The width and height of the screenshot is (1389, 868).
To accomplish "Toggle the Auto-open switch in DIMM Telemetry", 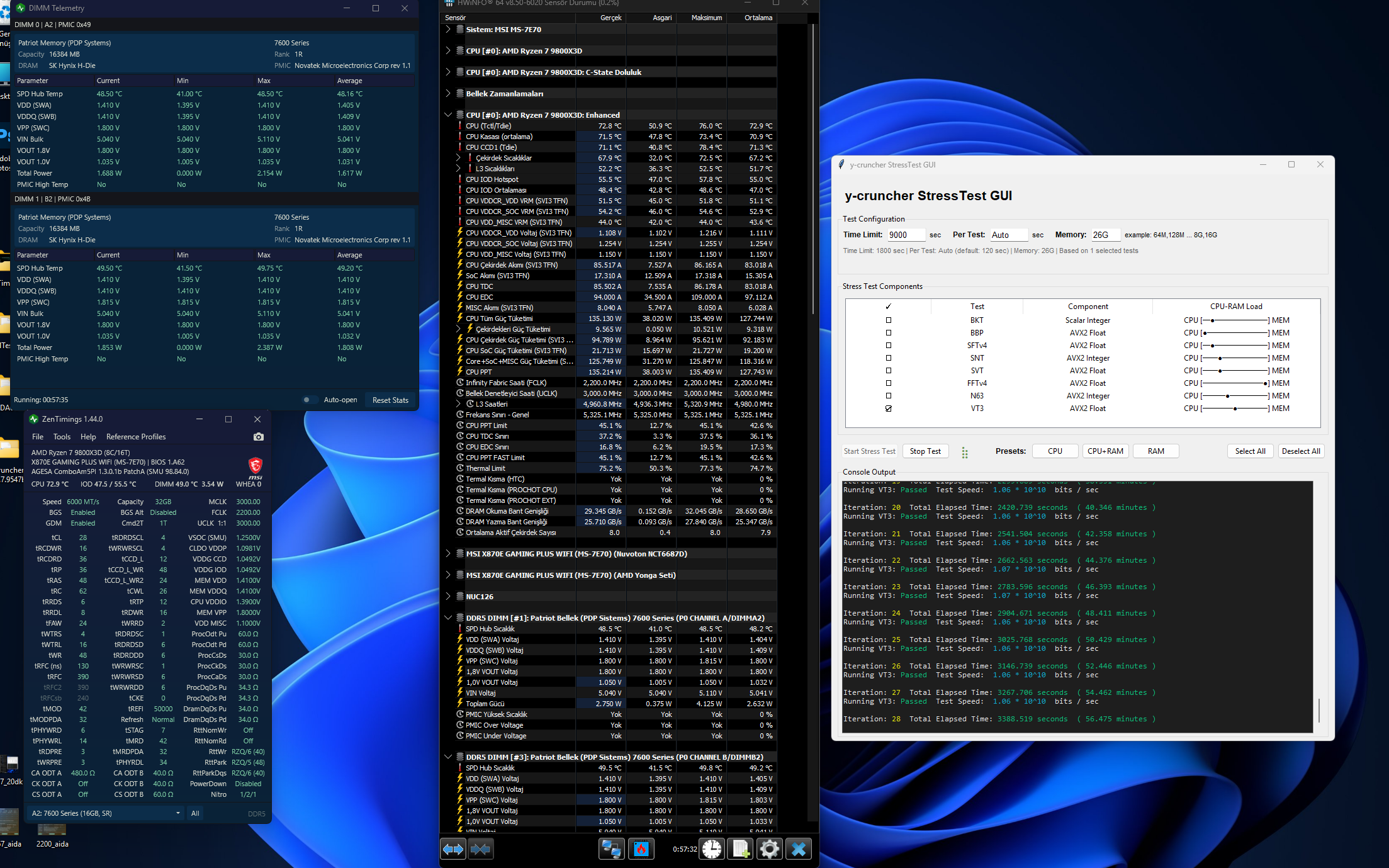I will pyautogui.click(x=308, y=400).
